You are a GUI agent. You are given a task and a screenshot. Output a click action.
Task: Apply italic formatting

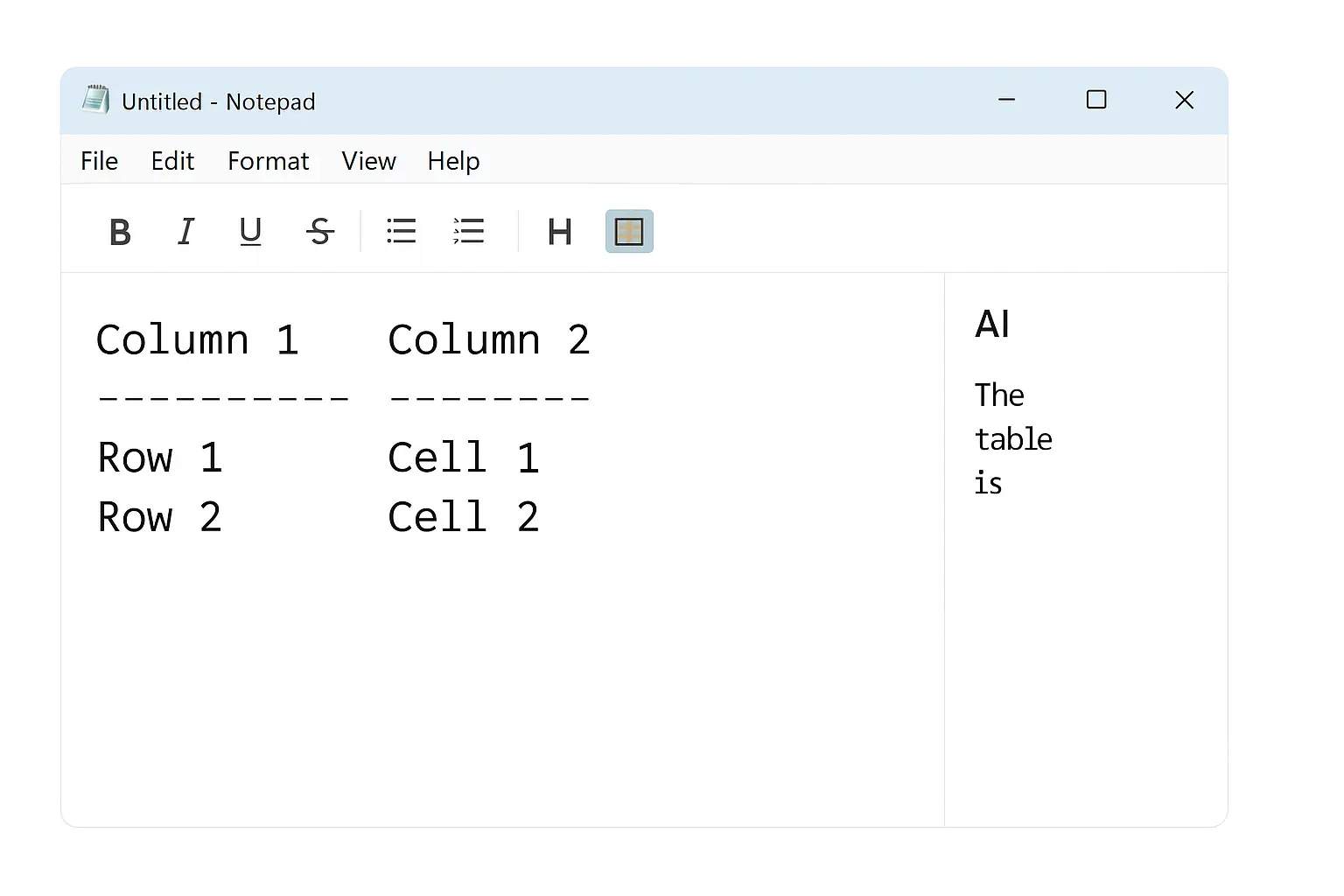(x=185, y=232)
